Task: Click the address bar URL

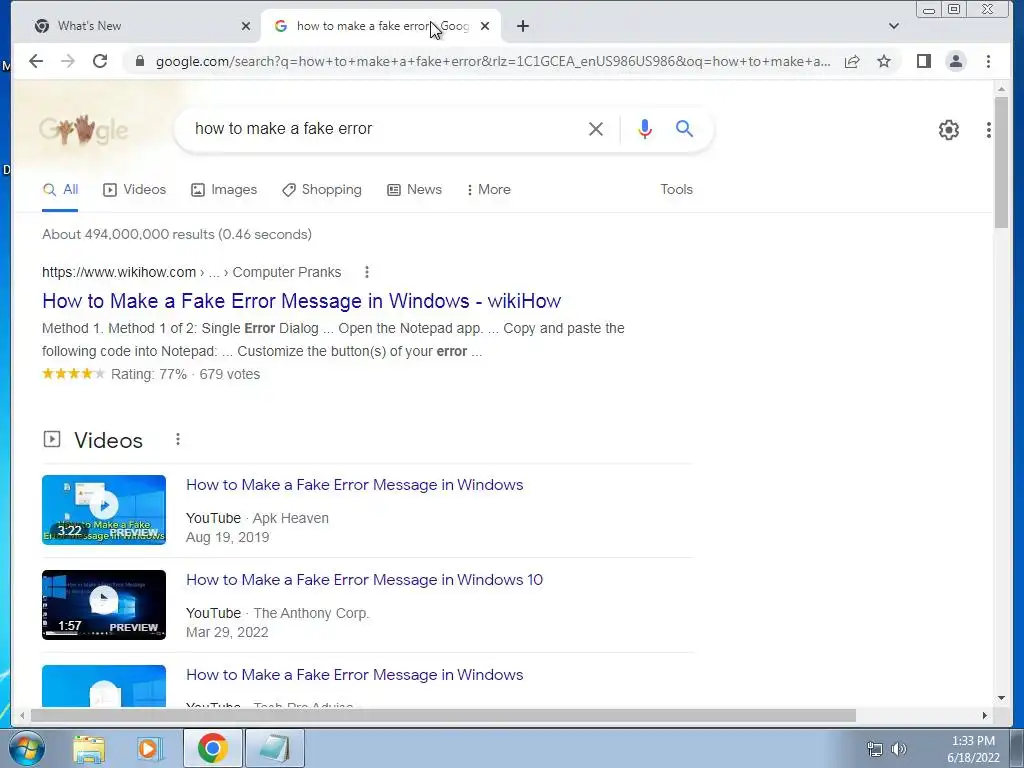Action: pyautogui.click(x=493, y=61)
